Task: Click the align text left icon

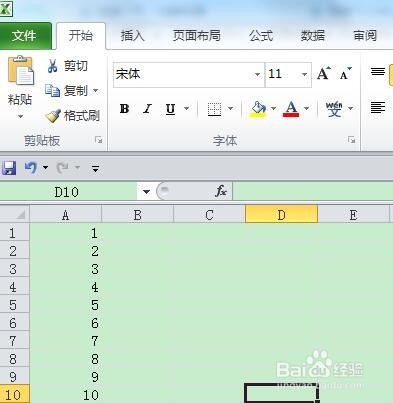Action: (x=378, y=108)
